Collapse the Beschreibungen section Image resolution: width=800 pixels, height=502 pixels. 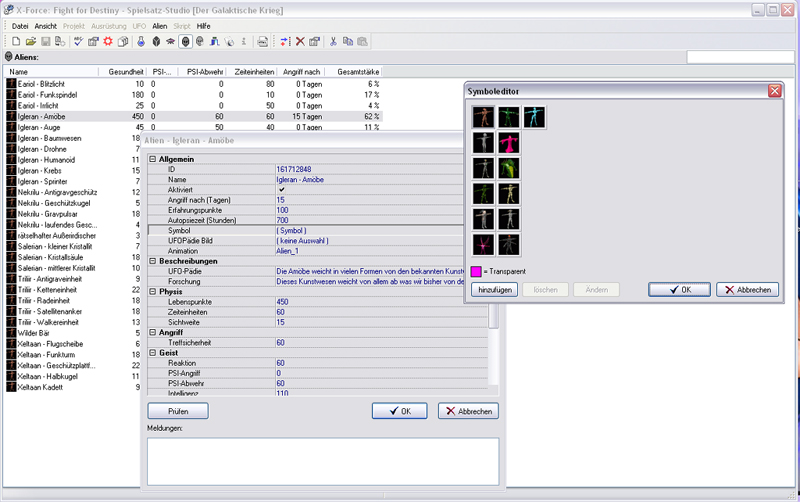[x=153, y=261]
